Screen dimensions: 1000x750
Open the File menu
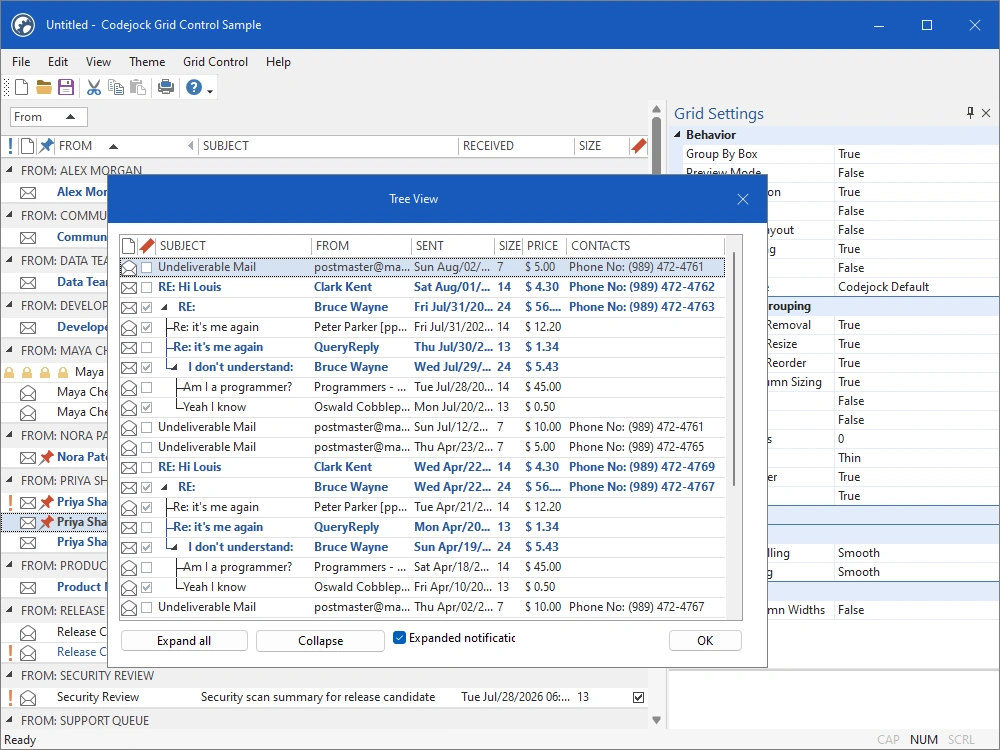point(21,62)
